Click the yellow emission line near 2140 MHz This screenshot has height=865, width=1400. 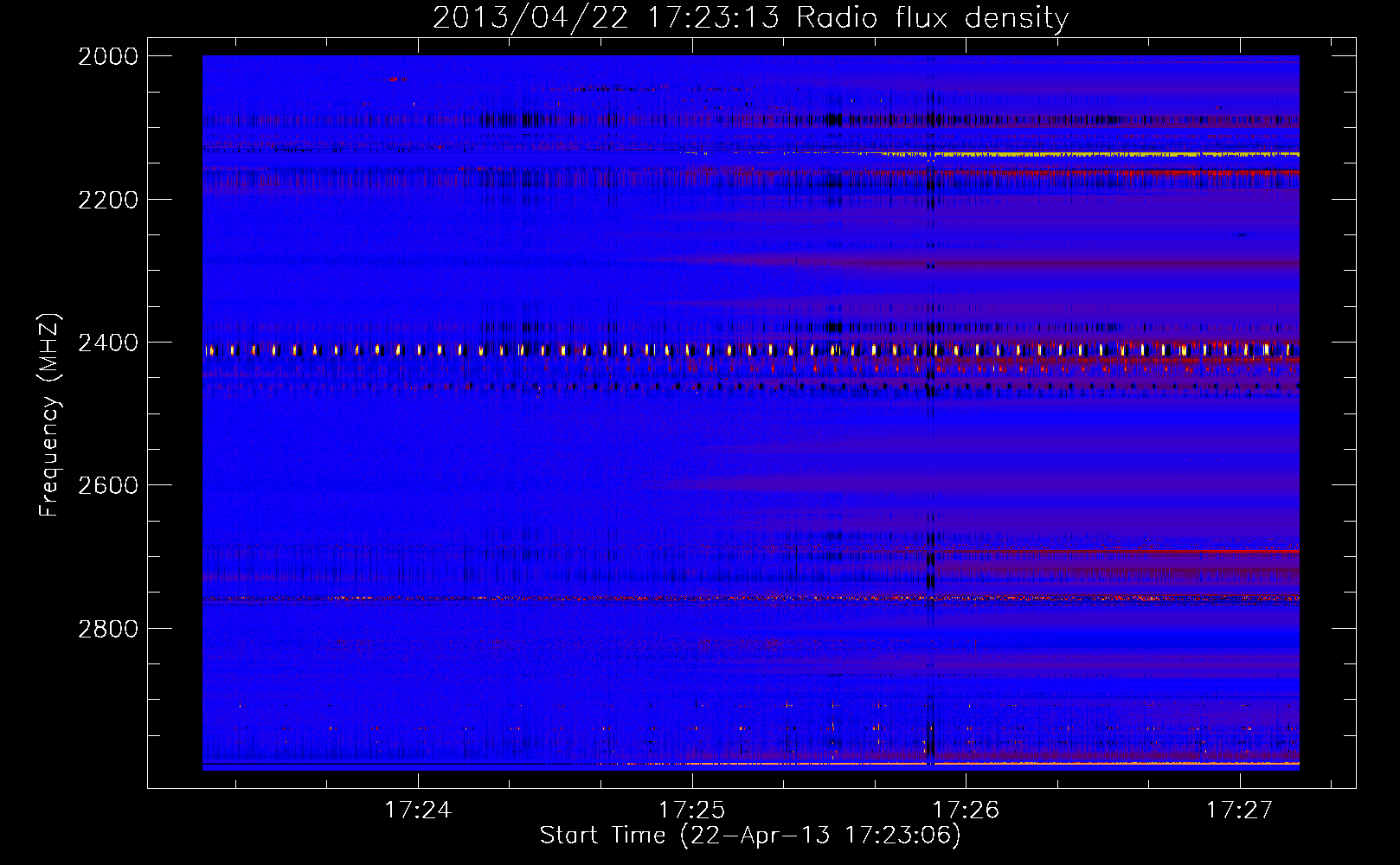pos(1090,155)
